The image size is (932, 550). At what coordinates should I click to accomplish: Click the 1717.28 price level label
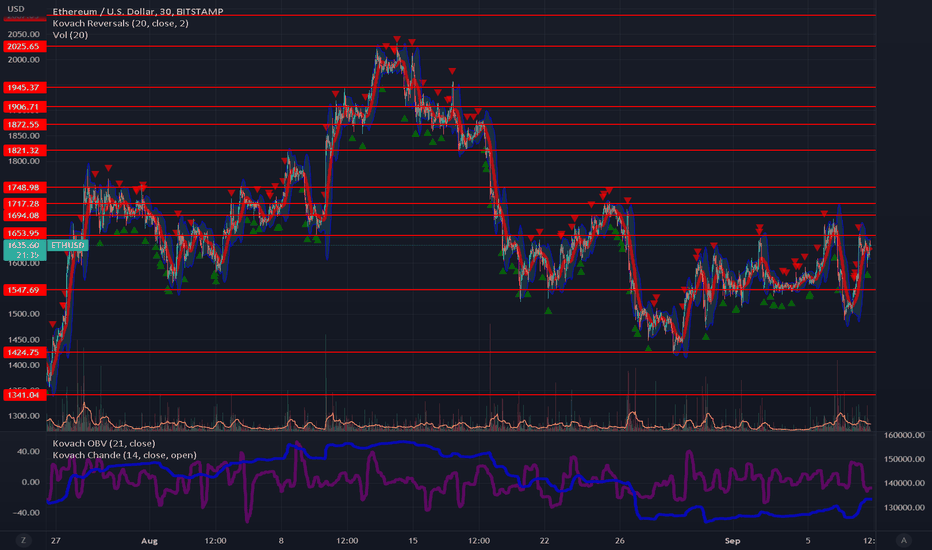[24, 204]
